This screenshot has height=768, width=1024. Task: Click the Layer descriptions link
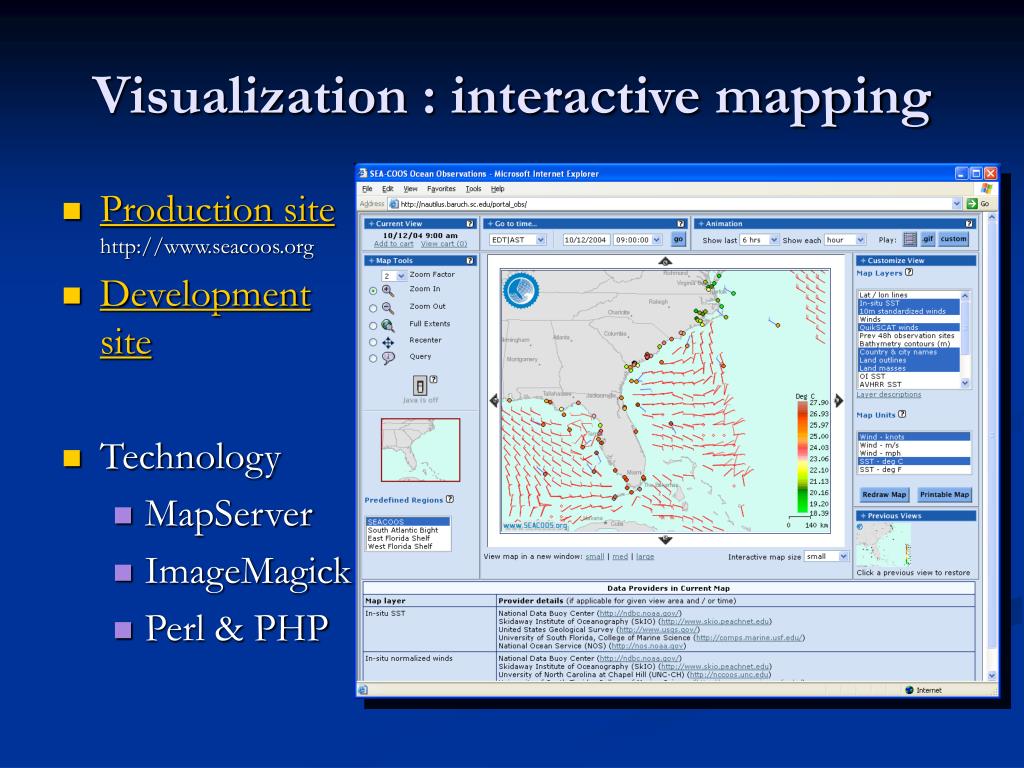point(889,394)
